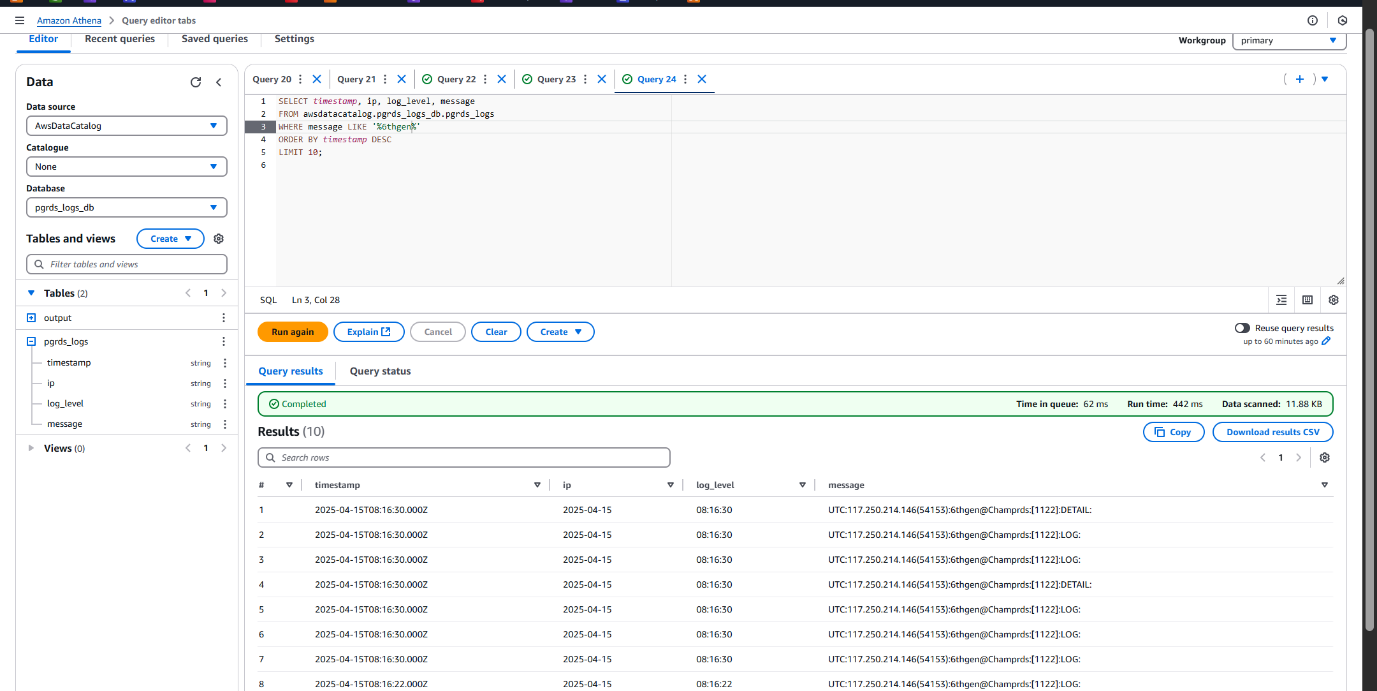Sort results by the ip column header
This screenshot has height=691, width=1377.
point(670,485)
